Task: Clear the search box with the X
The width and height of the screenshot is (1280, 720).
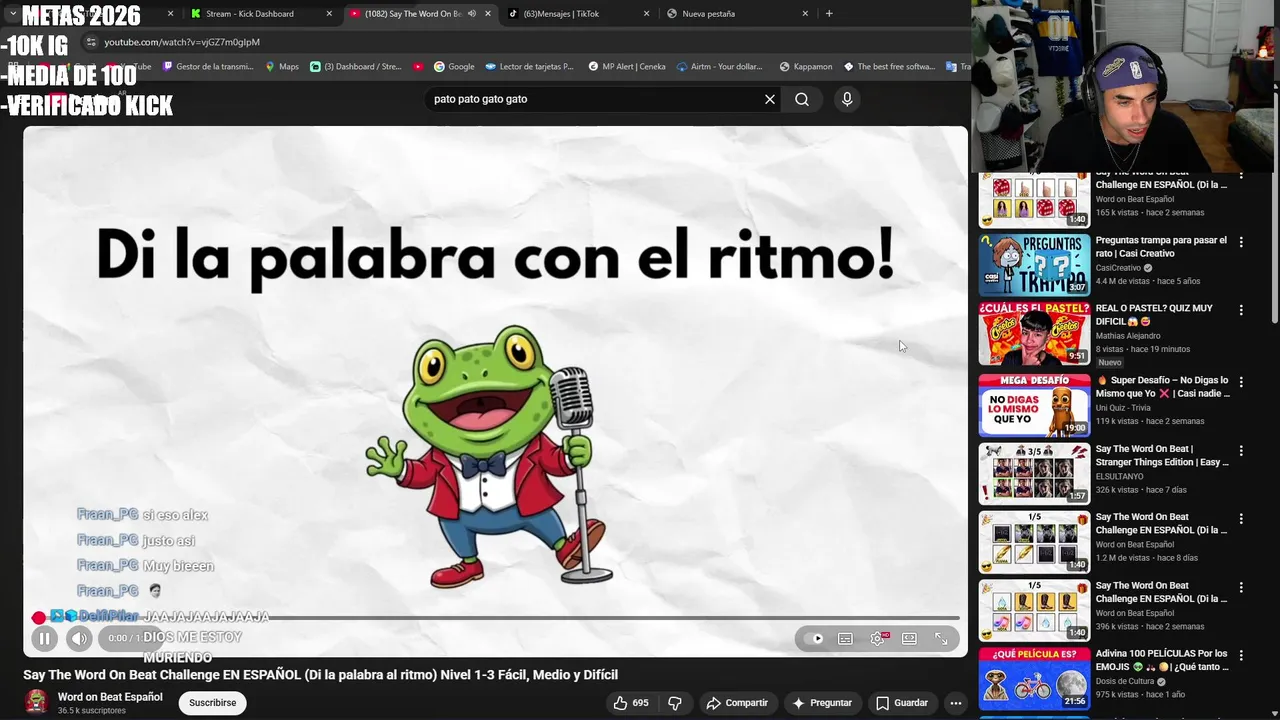Action: tap(770, 99)
